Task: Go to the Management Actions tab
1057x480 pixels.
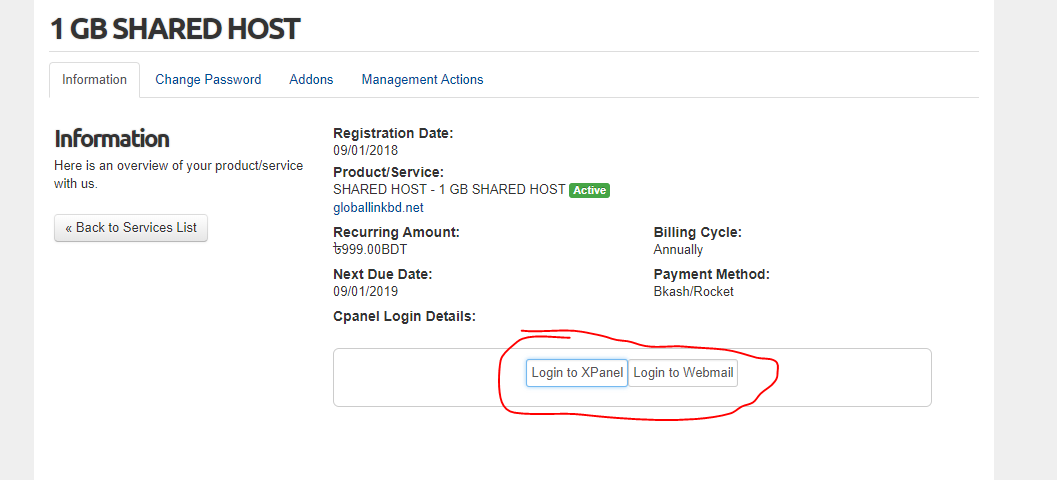Action: pyautogui.click(x=422, y=80)
